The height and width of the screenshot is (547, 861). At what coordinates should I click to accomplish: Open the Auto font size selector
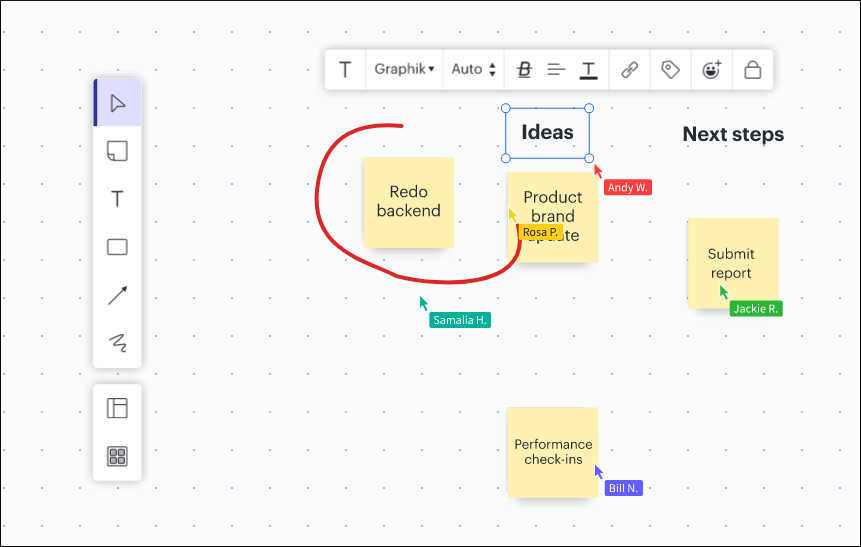point(473,70)
